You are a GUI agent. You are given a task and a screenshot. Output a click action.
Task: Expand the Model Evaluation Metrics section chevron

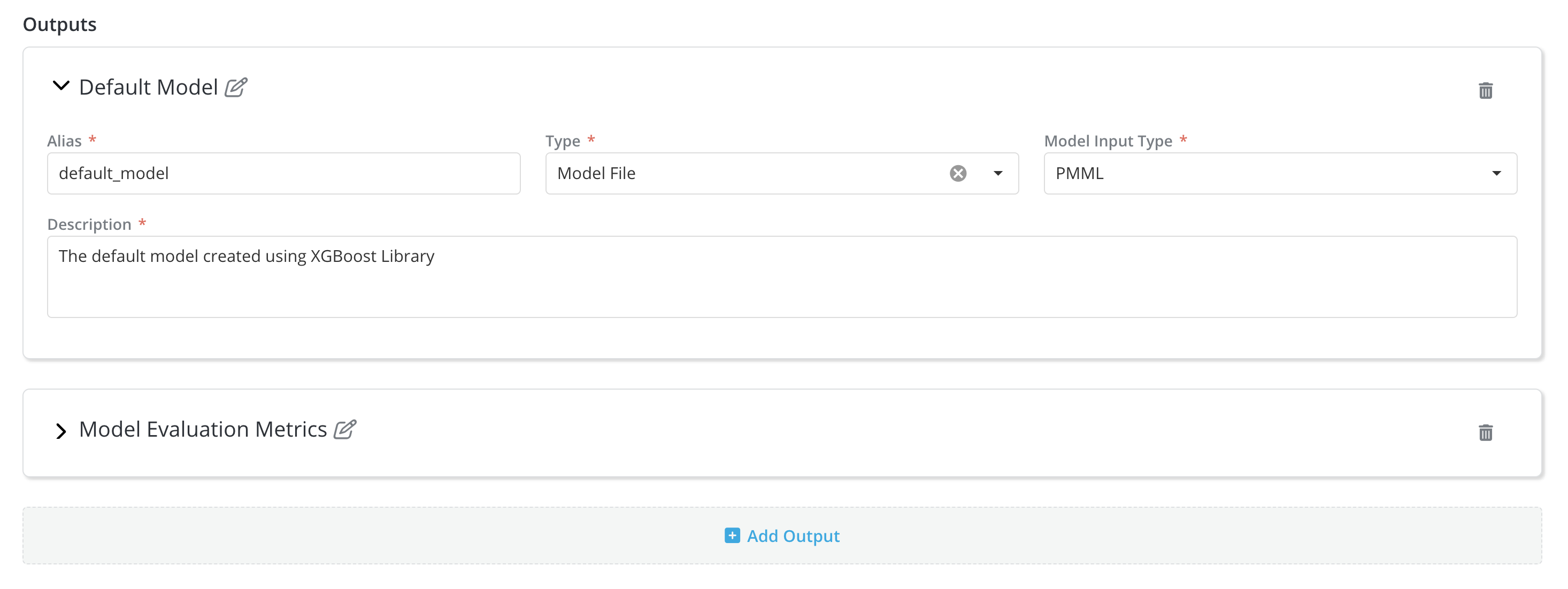point(61,431)
